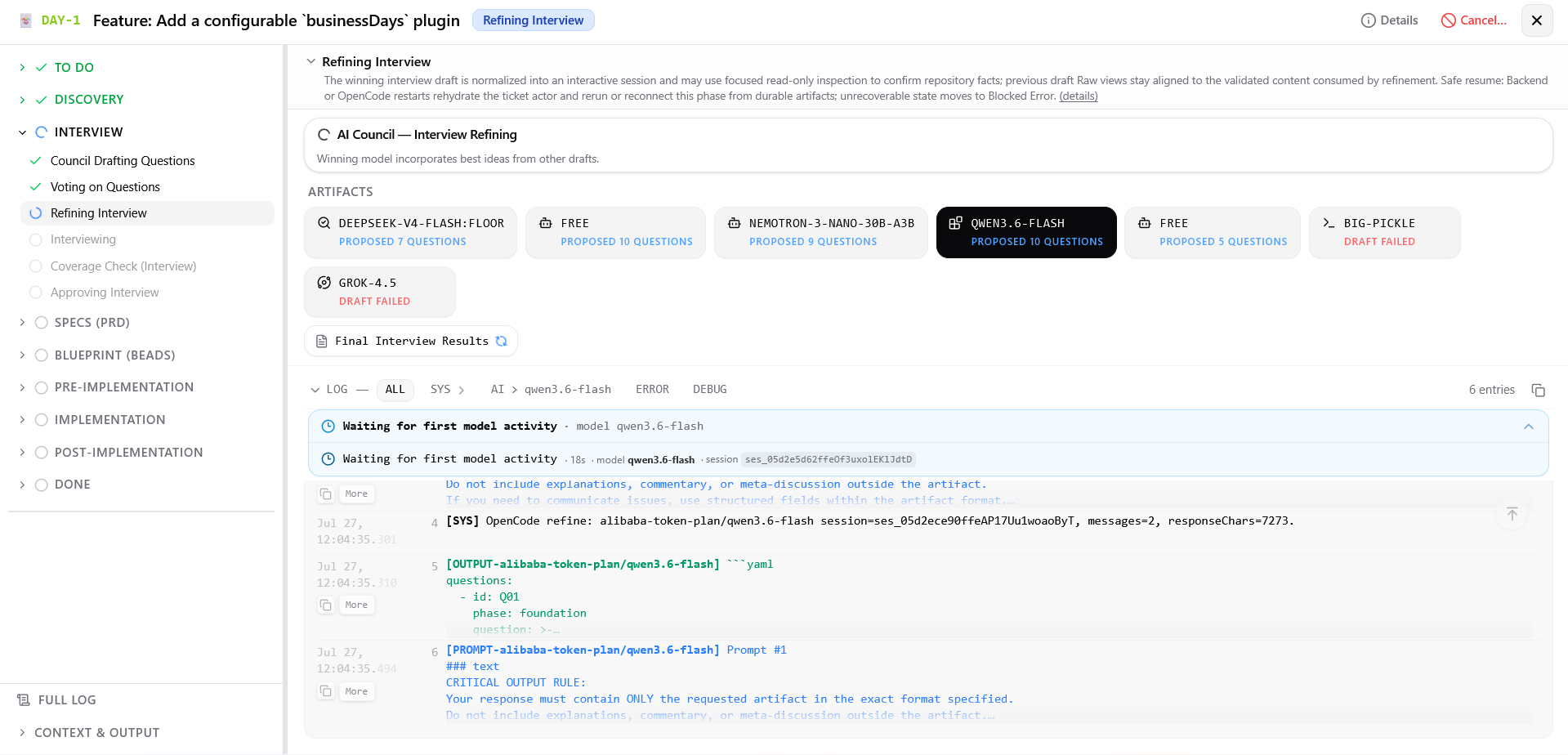
Task: Click the status circle beside DONE
Action: click(42, 485)
